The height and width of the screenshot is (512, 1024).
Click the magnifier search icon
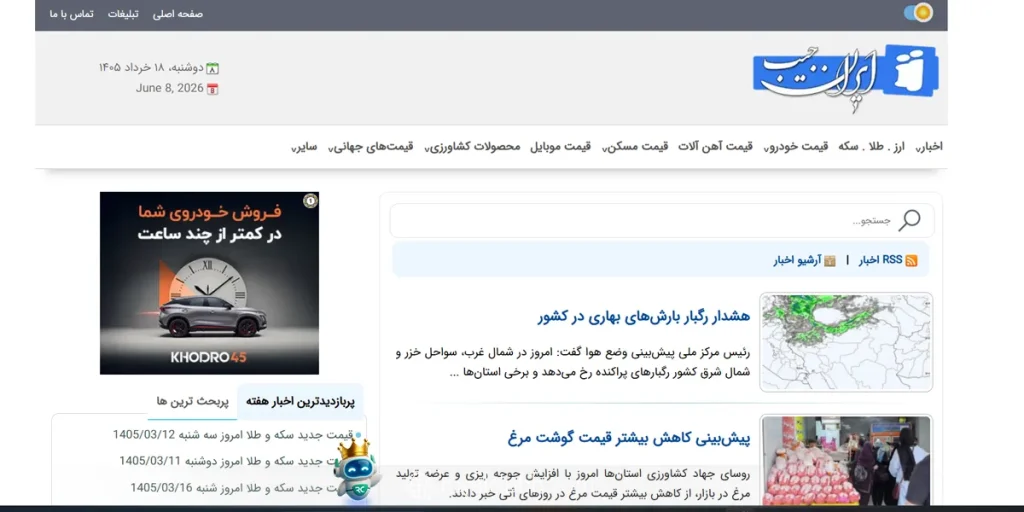point(908,221)
